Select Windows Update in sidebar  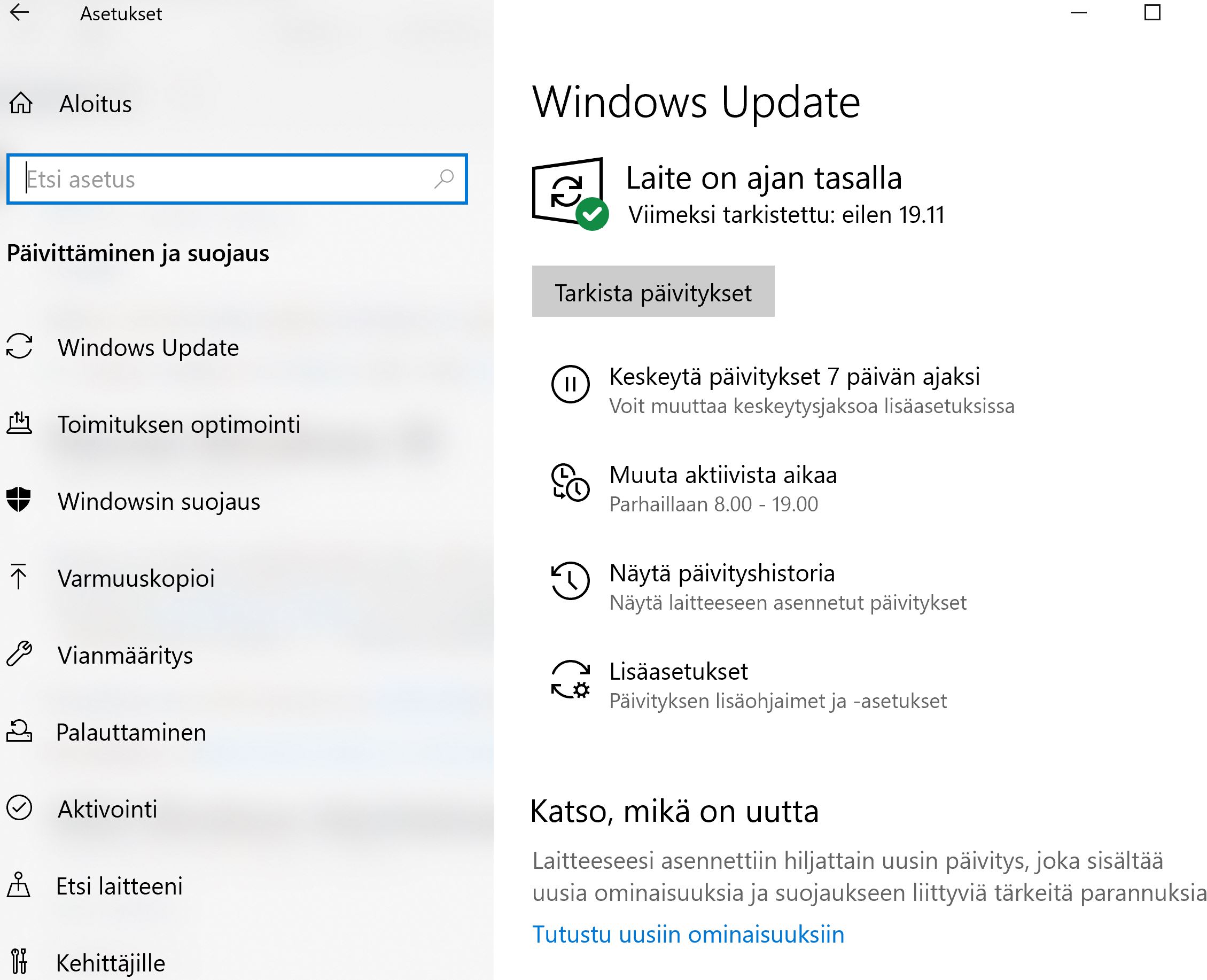click(x=149, y=347)
